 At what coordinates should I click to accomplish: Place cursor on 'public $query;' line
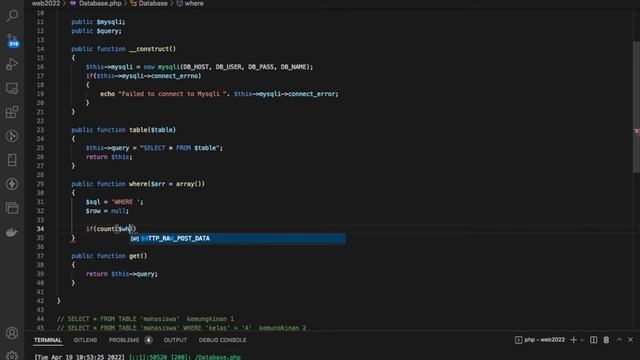(96, 31)
